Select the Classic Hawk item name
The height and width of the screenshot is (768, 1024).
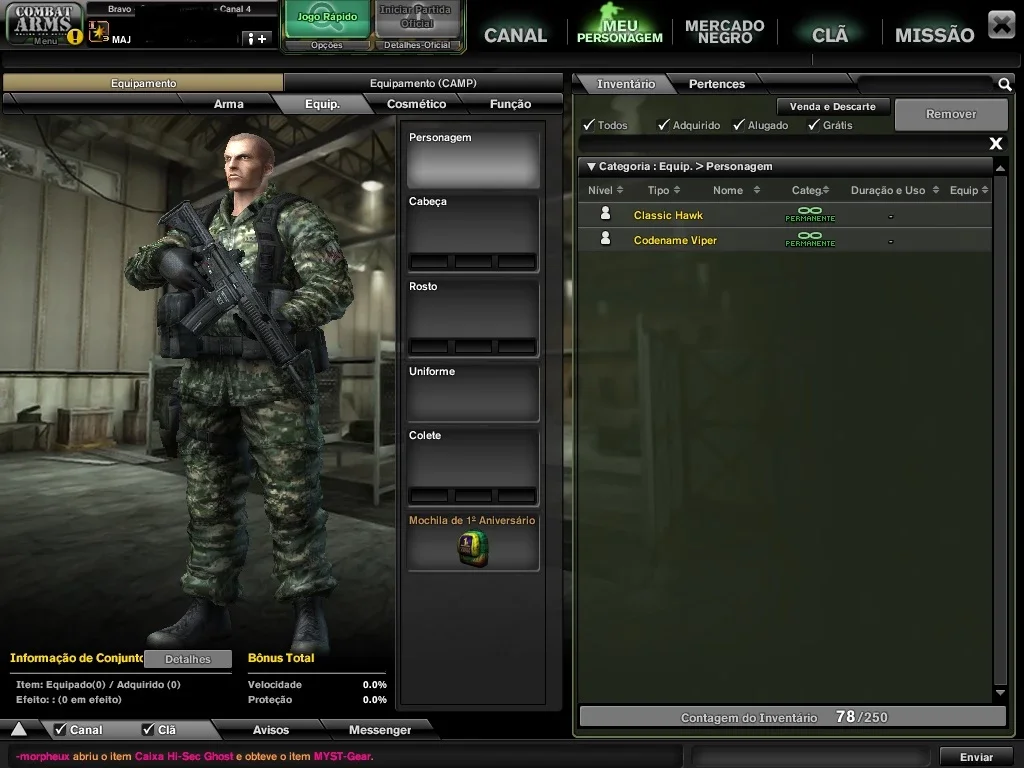(x=668, y=215)
